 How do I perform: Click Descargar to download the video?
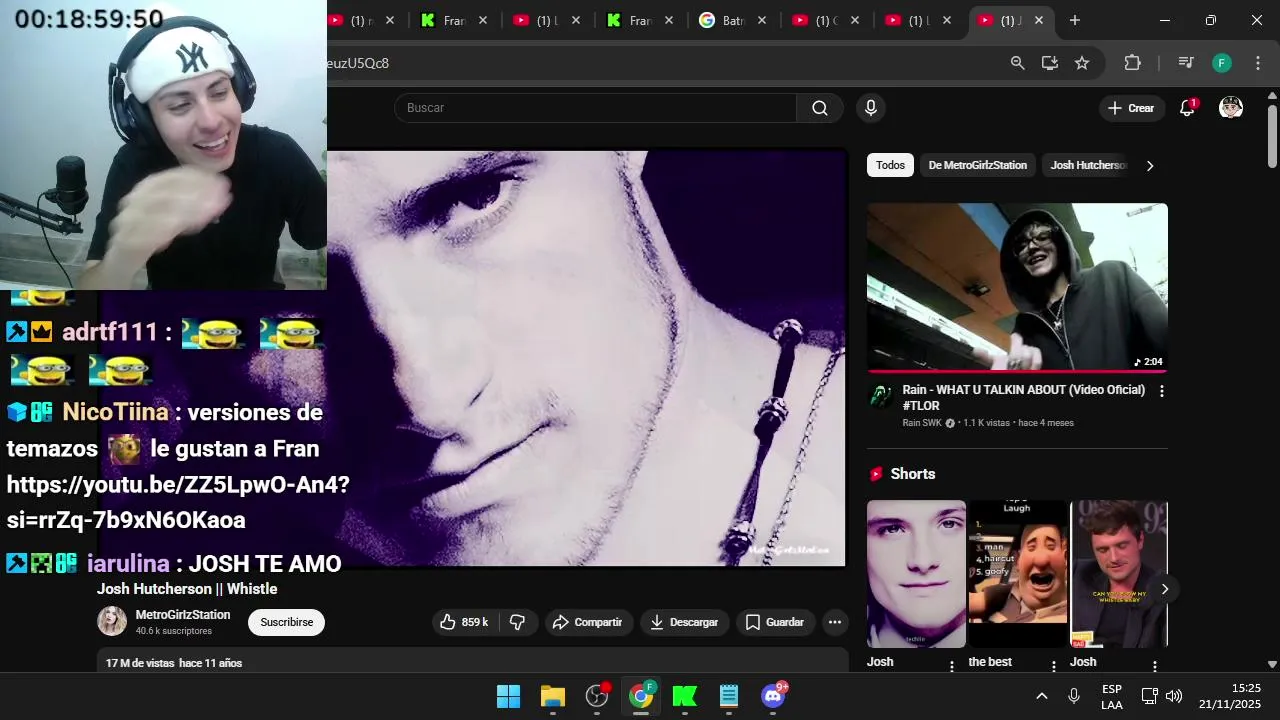[x=684, y=622]
